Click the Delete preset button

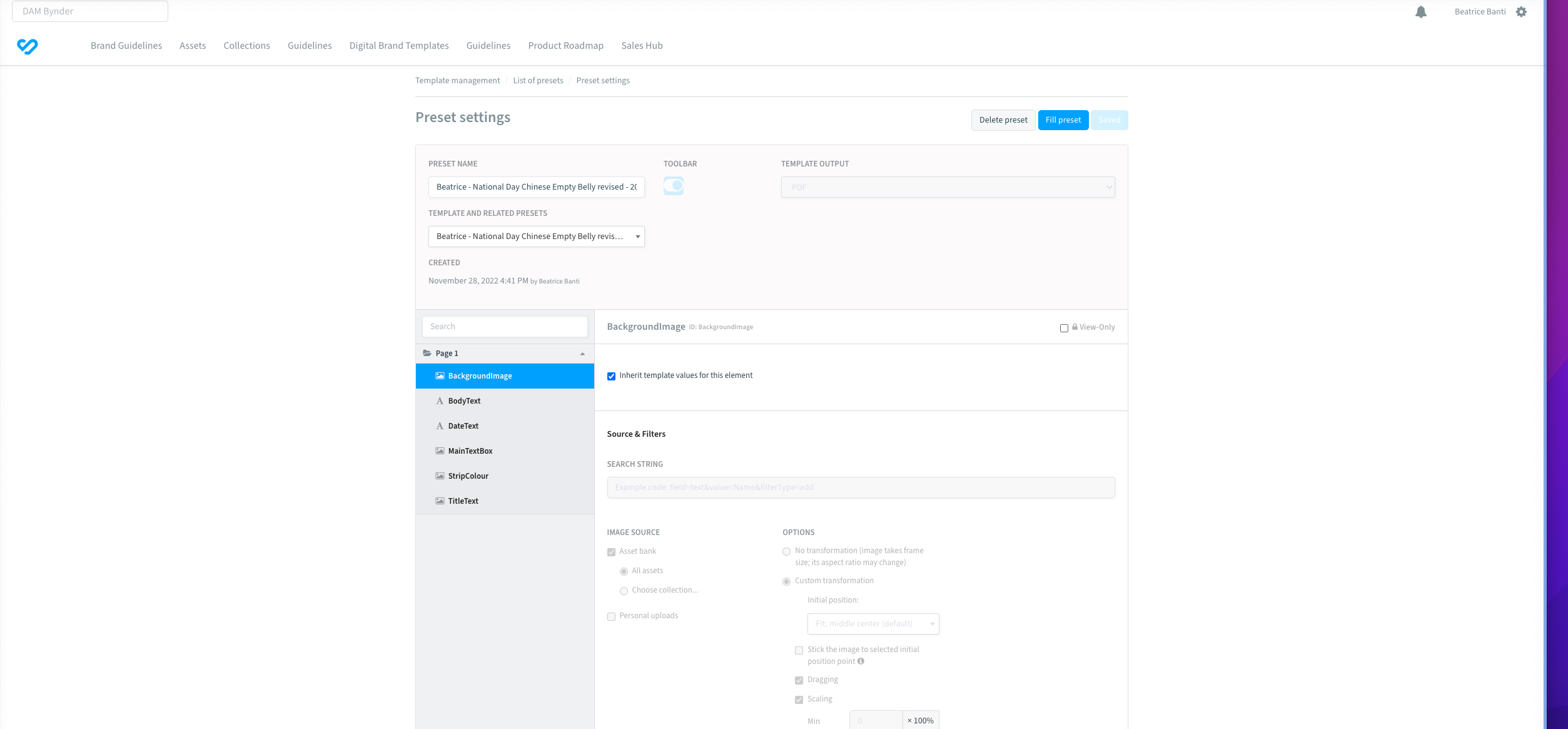[1003, 120]
